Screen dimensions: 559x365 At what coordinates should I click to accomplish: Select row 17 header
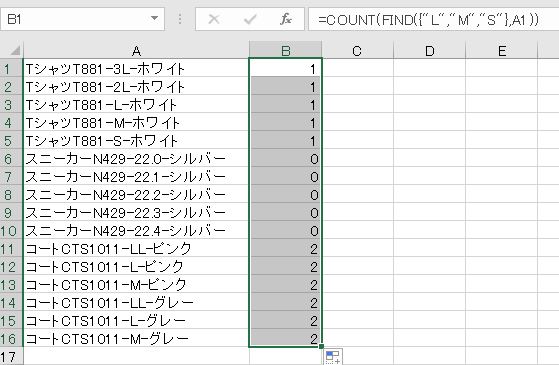11,356
